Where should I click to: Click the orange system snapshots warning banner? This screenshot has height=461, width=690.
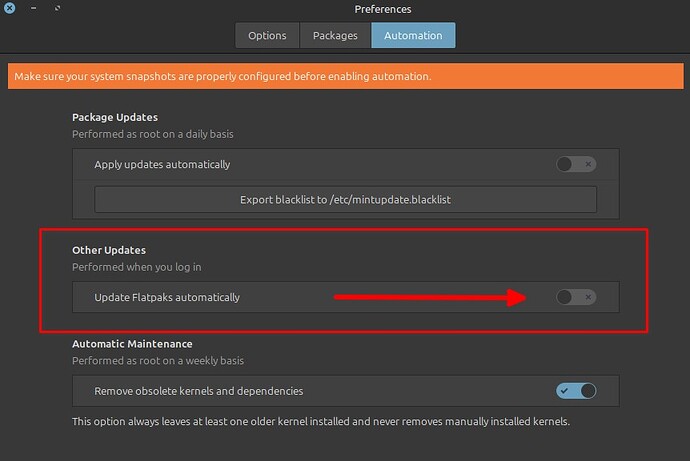pos(345,77)
